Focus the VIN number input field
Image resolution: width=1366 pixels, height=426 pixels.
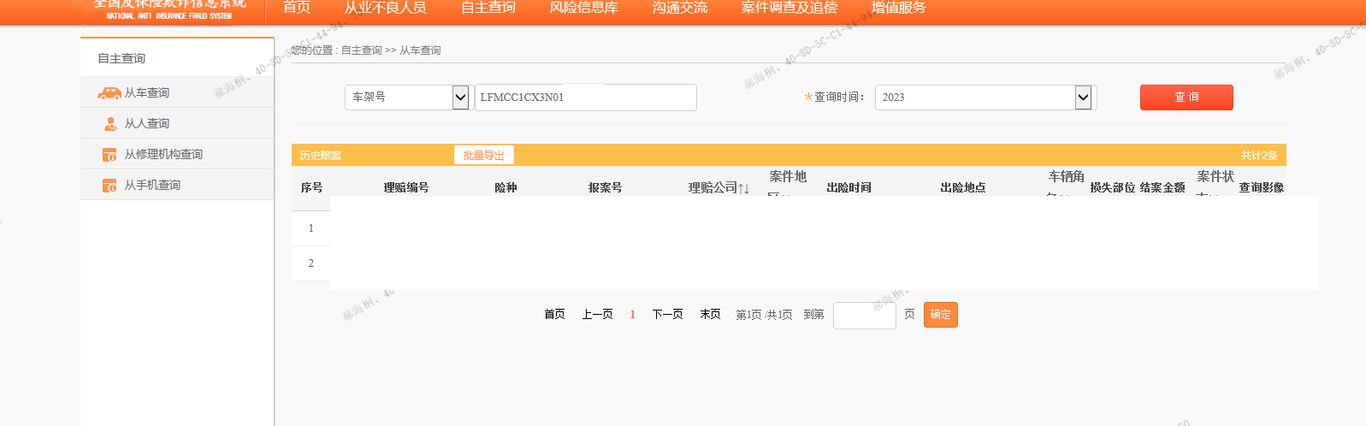tap(585, 97)
